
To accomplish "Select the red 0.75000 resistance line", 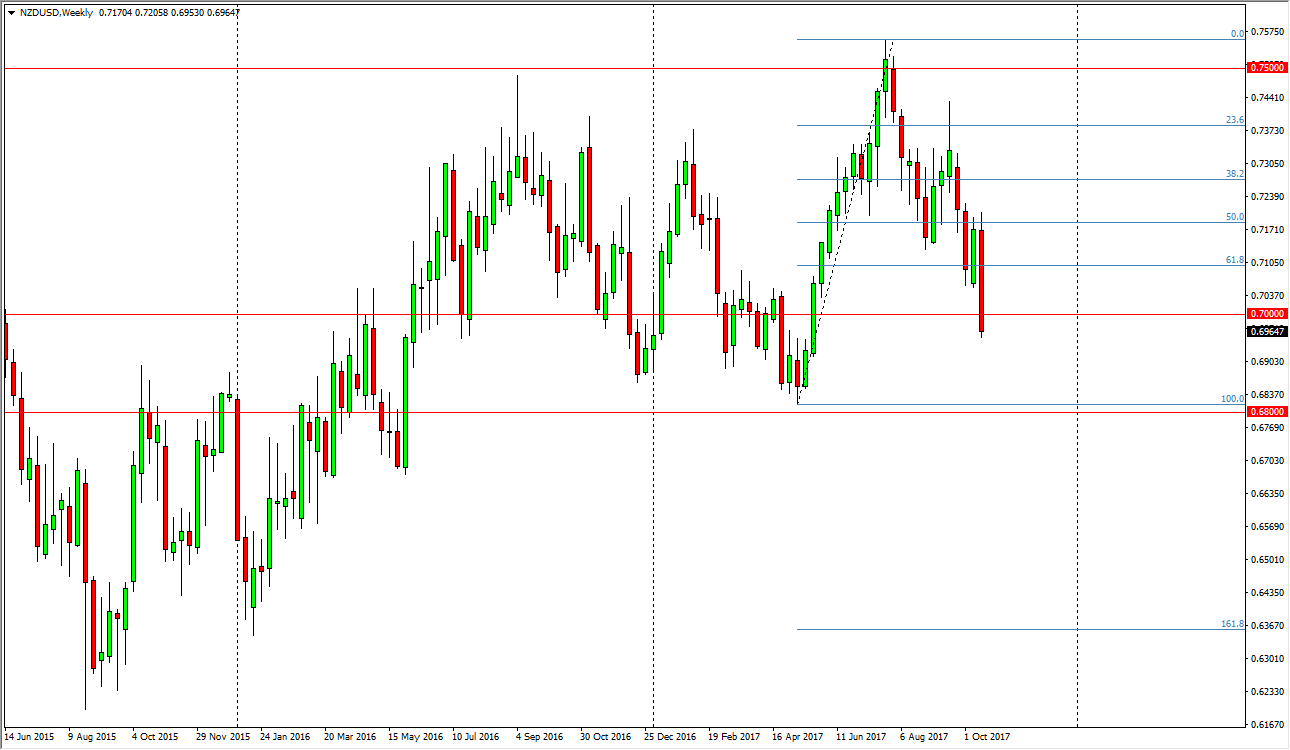I will point(400,68).
